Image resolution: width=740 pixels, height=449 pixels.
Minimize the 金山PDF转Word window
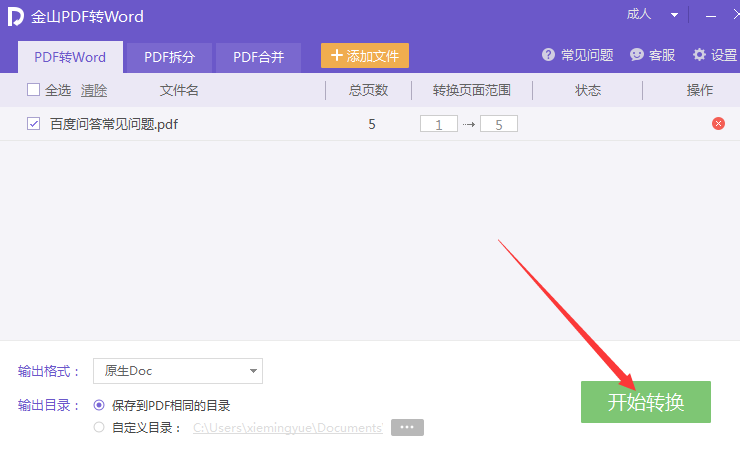pyautogui.click(x=711, y=16)
